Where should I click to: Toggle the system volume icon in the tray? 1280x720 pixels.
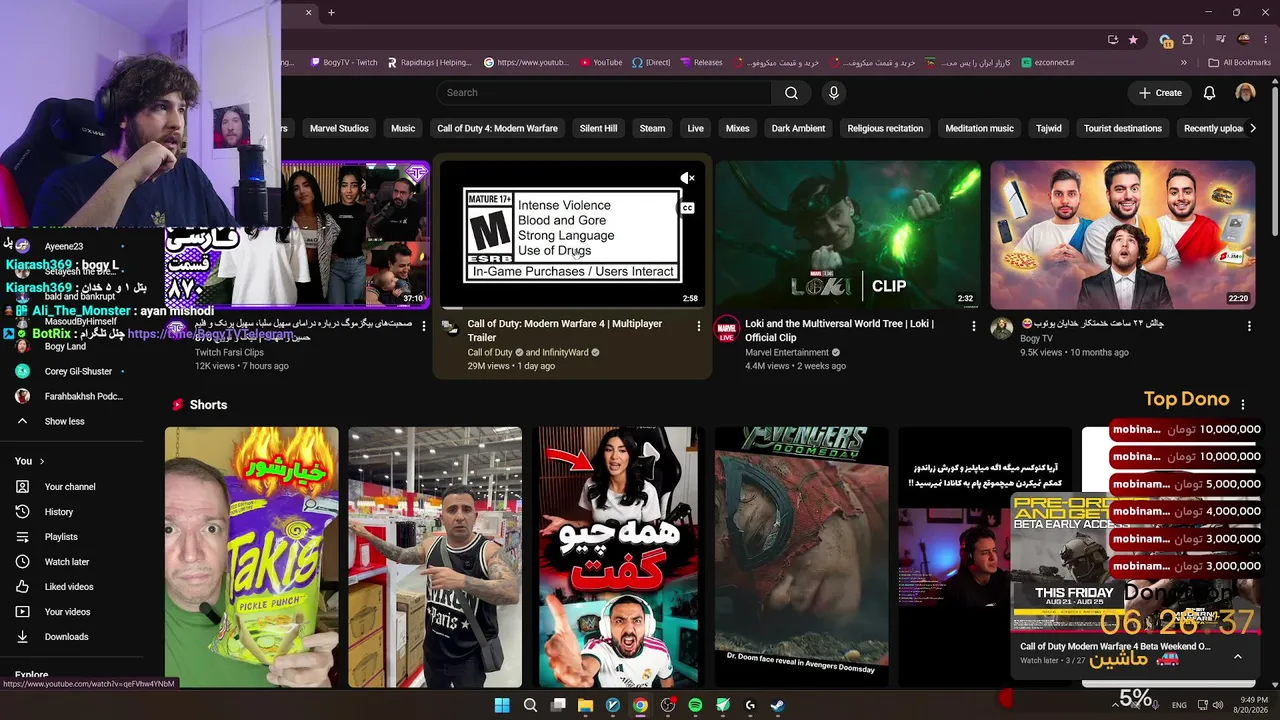point(1218,705)
